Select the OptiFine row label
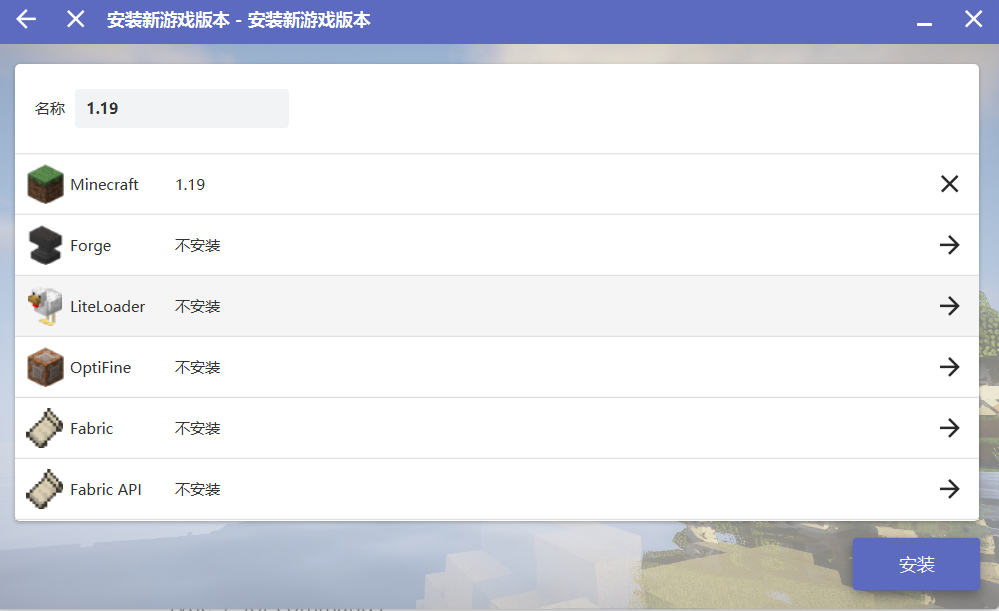 [101, 368]
